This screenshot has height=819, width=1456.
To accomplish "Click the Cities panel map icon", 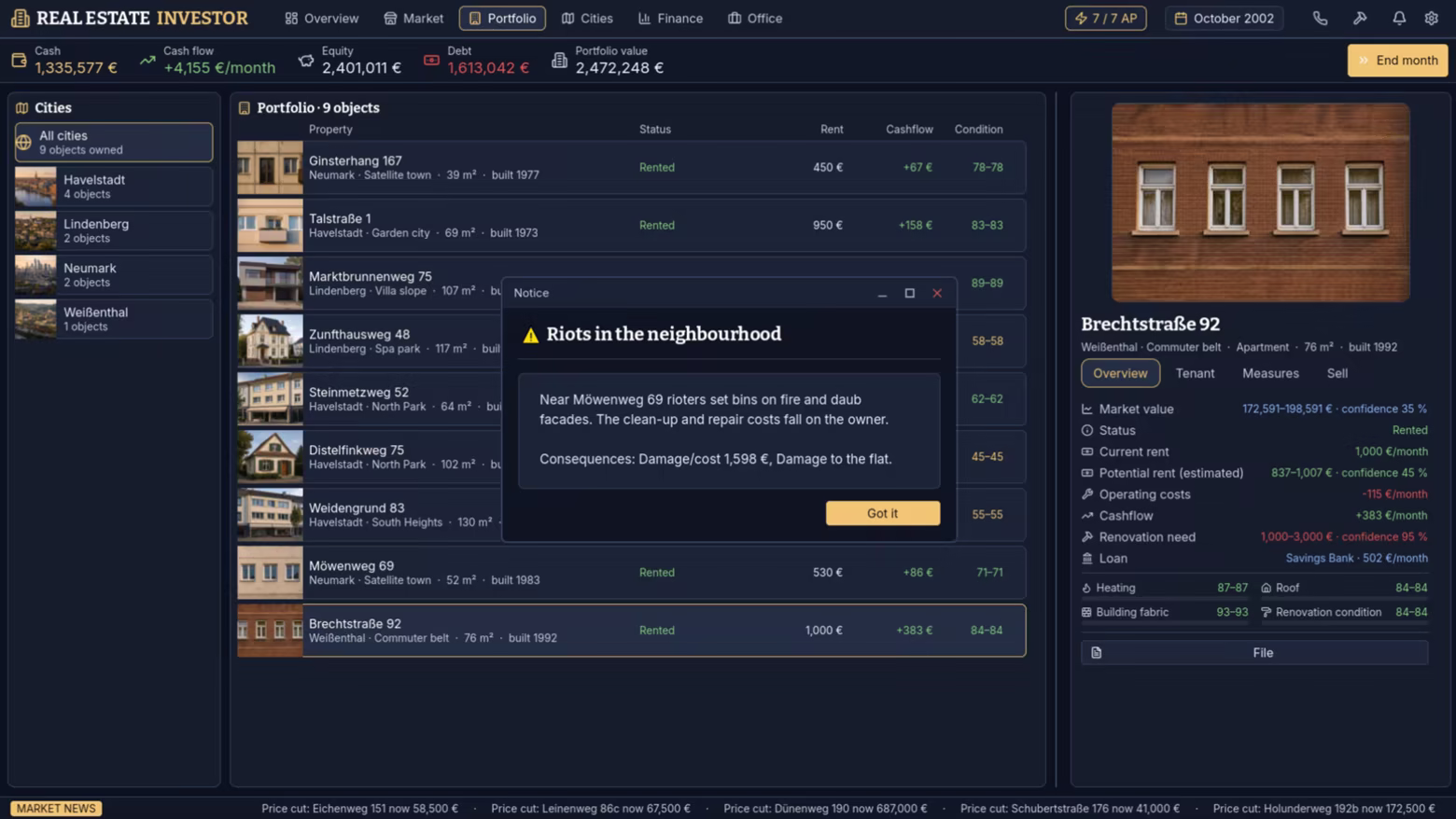I will [x=21, y=108].
